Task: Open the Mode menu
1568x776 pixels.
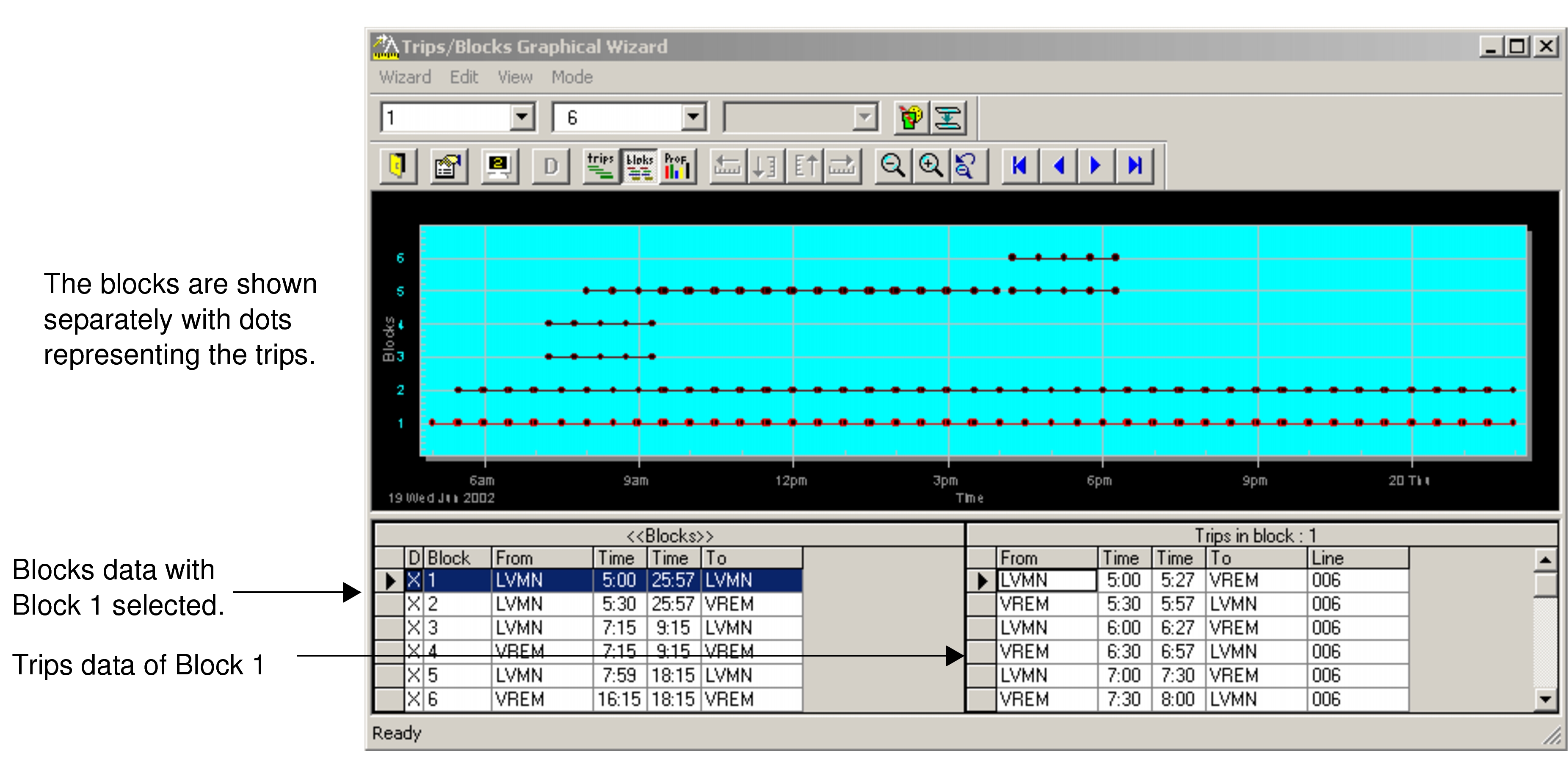Action: [x=571, y=77]
